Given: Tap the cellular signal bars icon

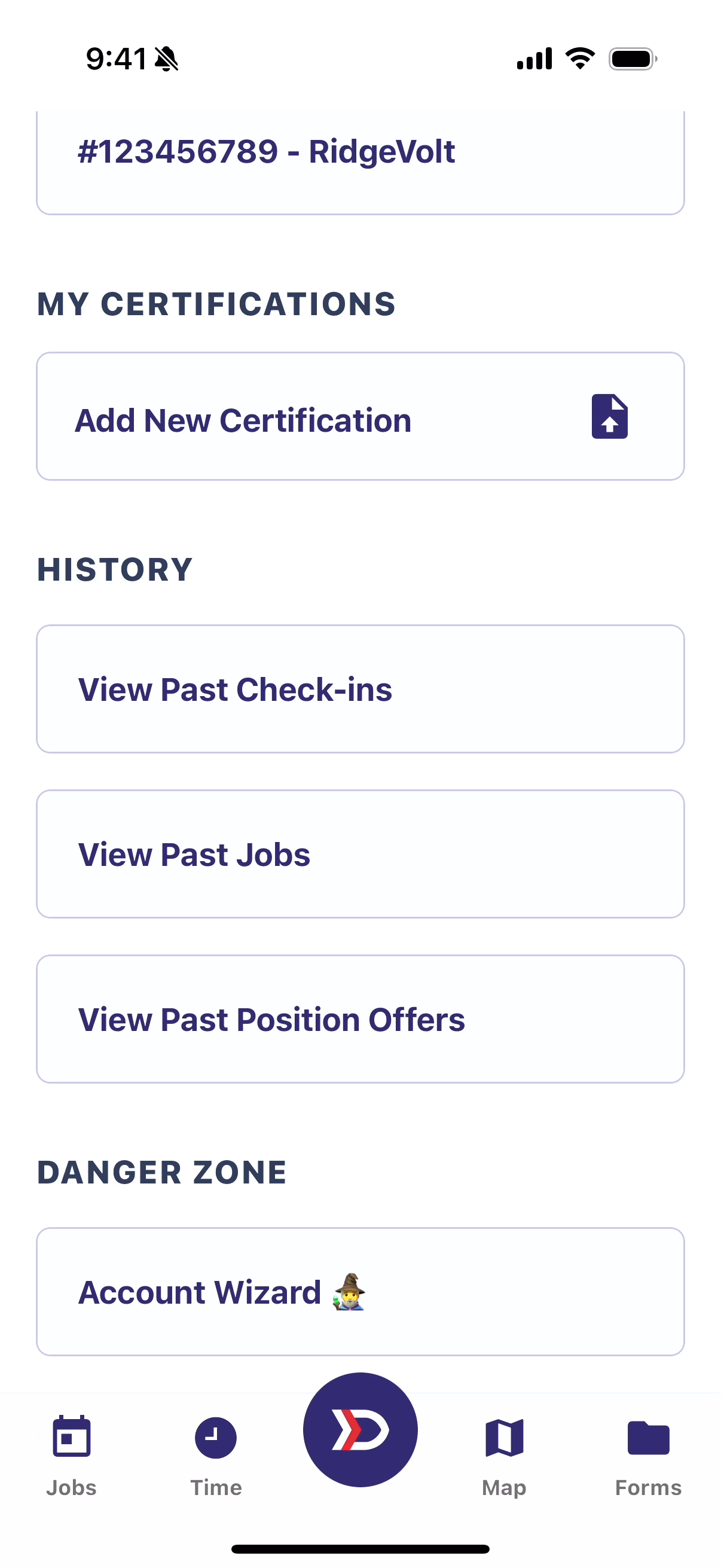Looking at the screenshot, I should point(534,59).
